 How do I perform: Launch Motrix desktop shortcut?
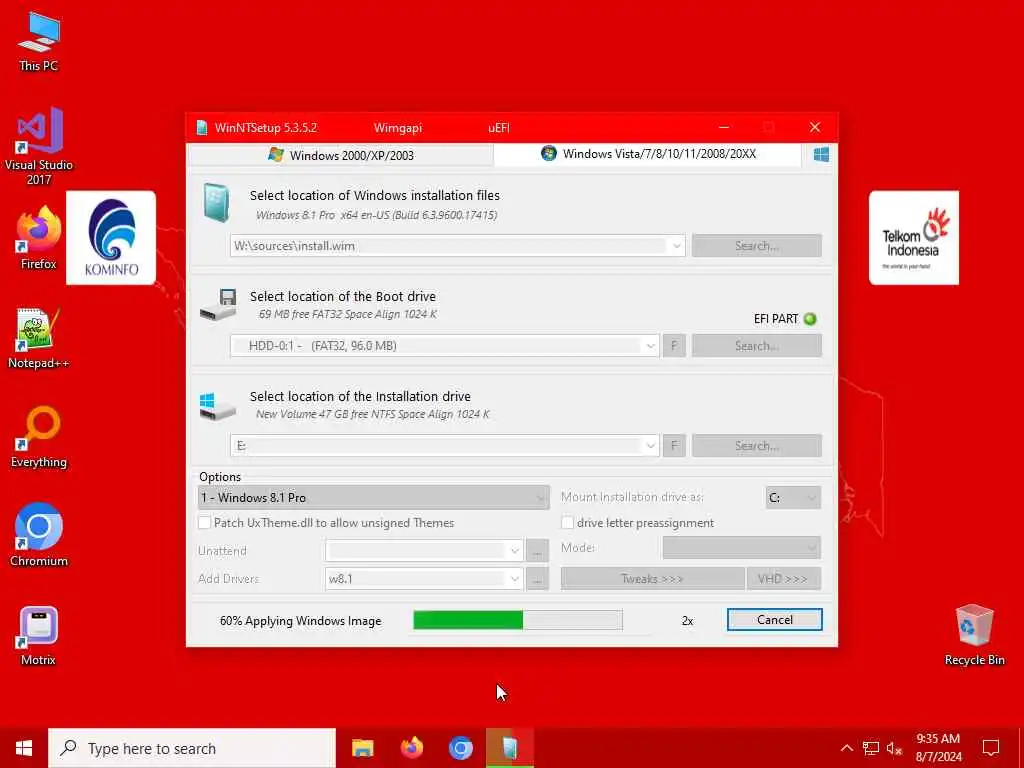pos(39,635)
